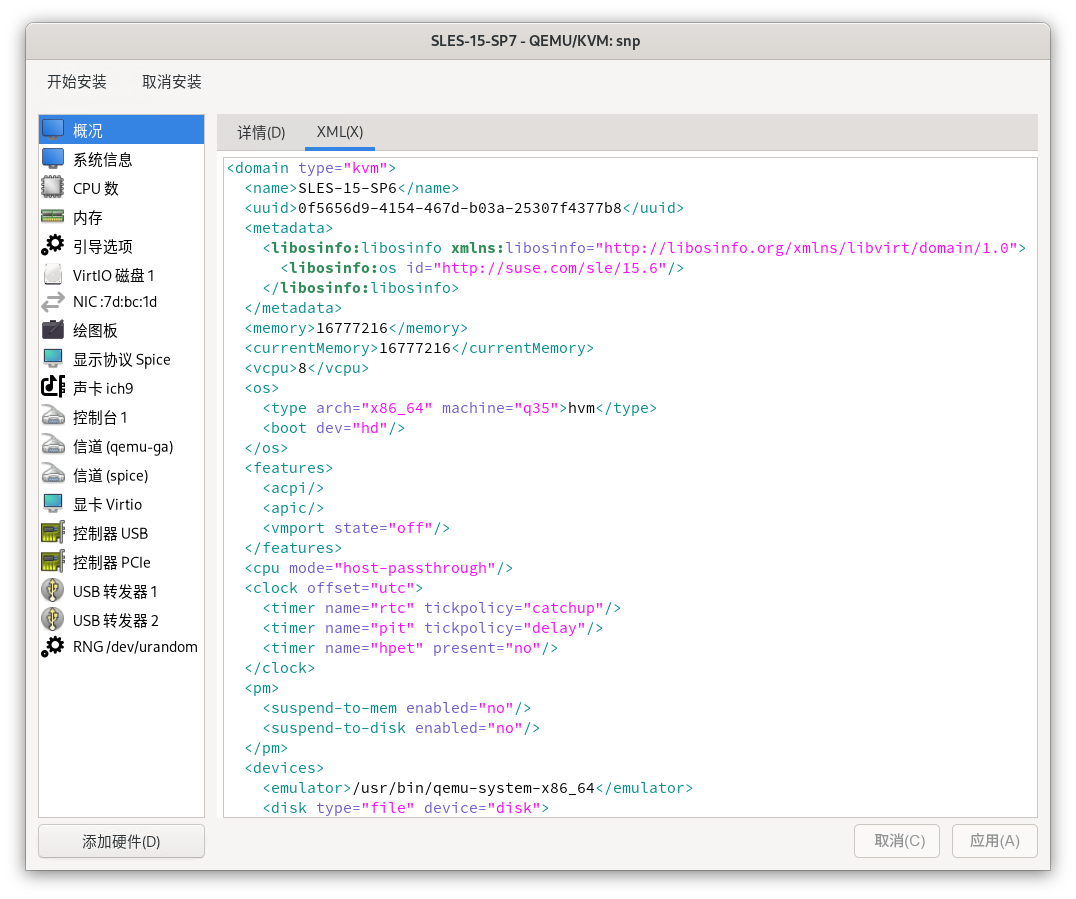Click the clock offset="utc" line
The width and height of the screenshot is (1076, 899).
(x=334, y=588)
